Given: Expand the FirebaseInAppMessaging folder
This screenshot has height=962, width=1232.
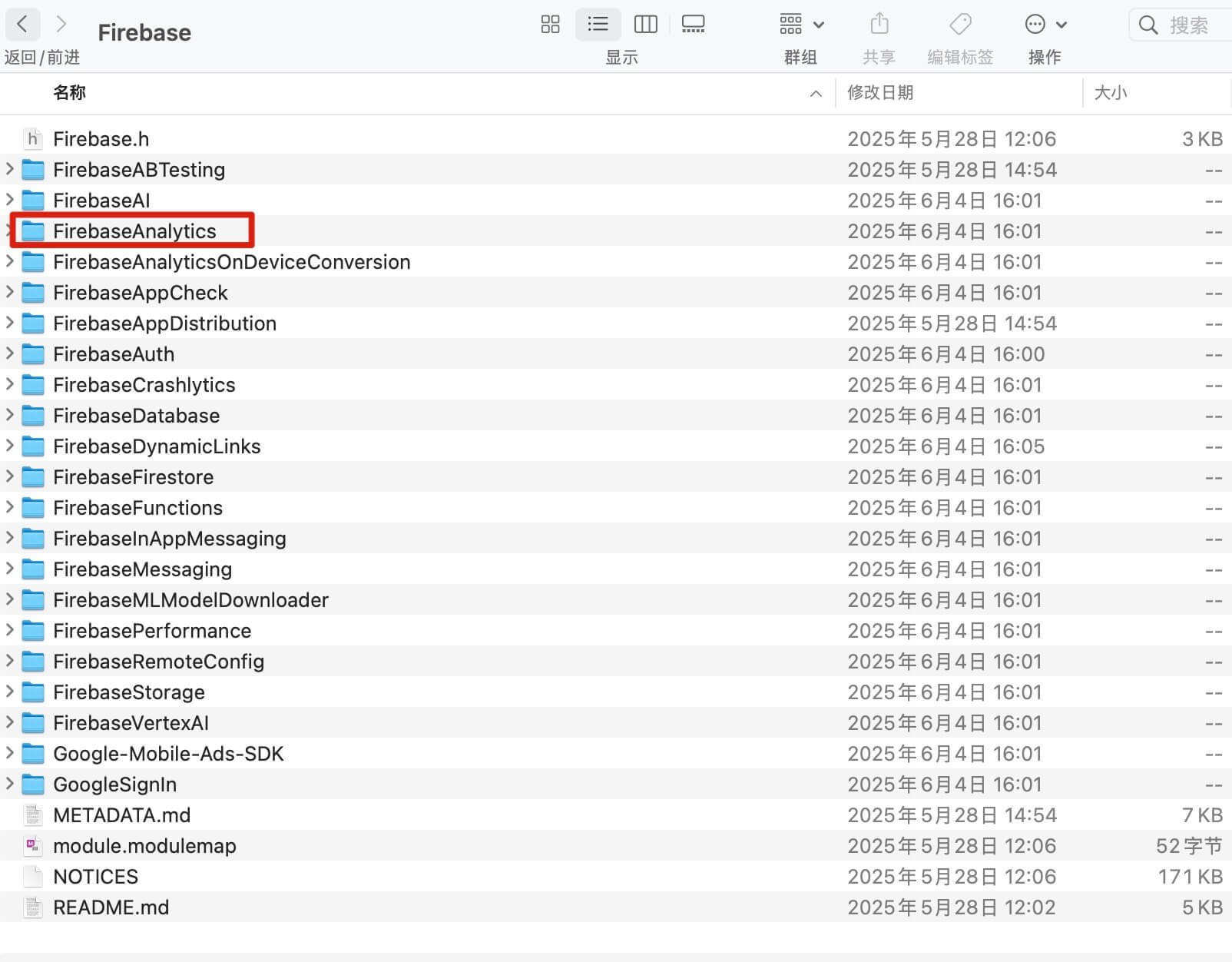Looking at the screenshot, I should pos(10,538).
